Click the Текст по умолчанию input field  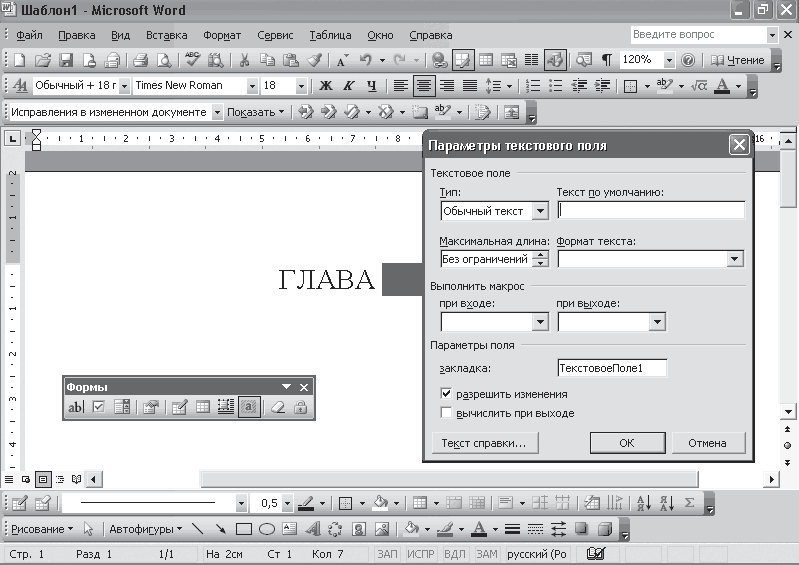point(651,211)
